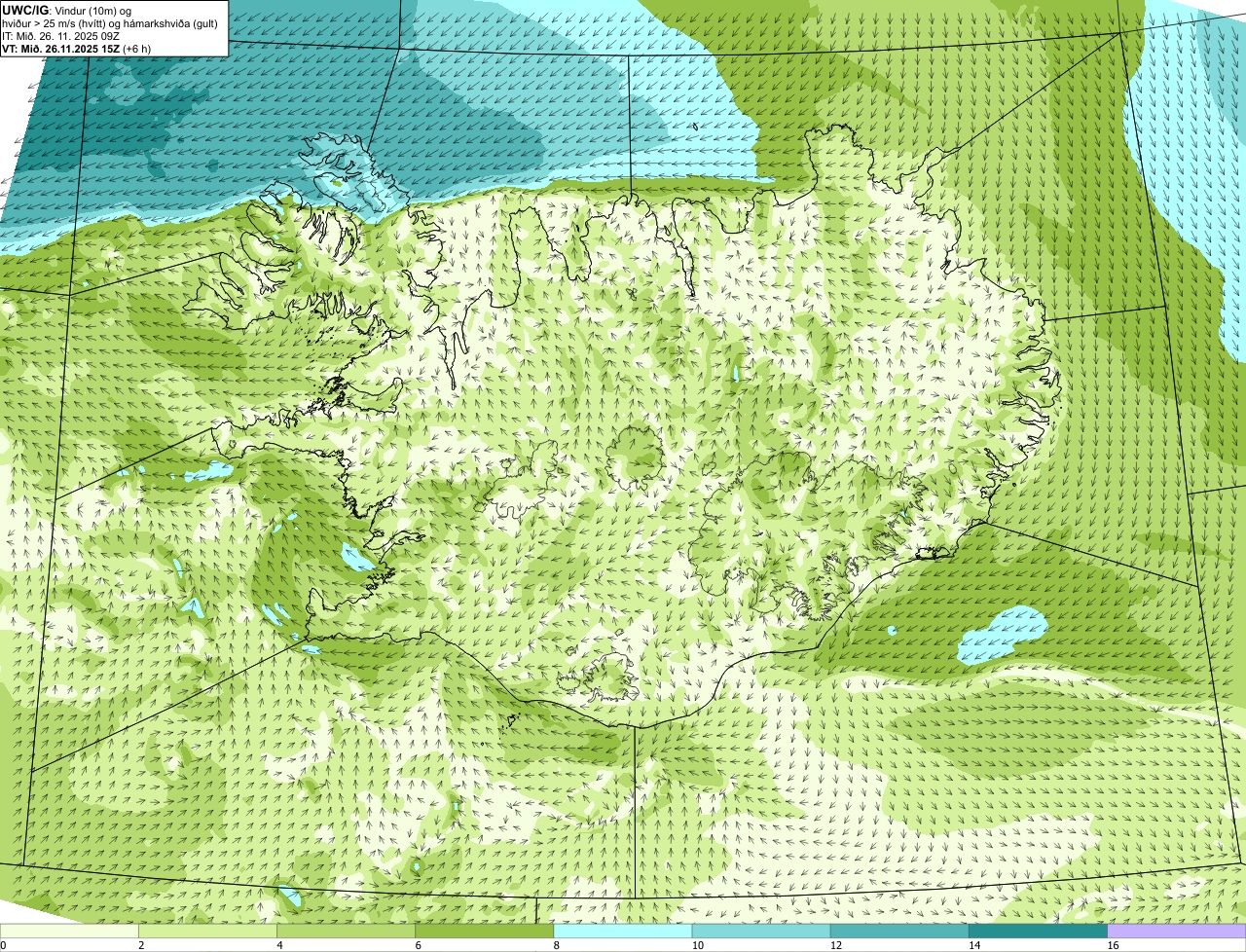1246x952 pixels.
Task: Click the 2–4 m/s legend color segment
Action: (207, 932)
